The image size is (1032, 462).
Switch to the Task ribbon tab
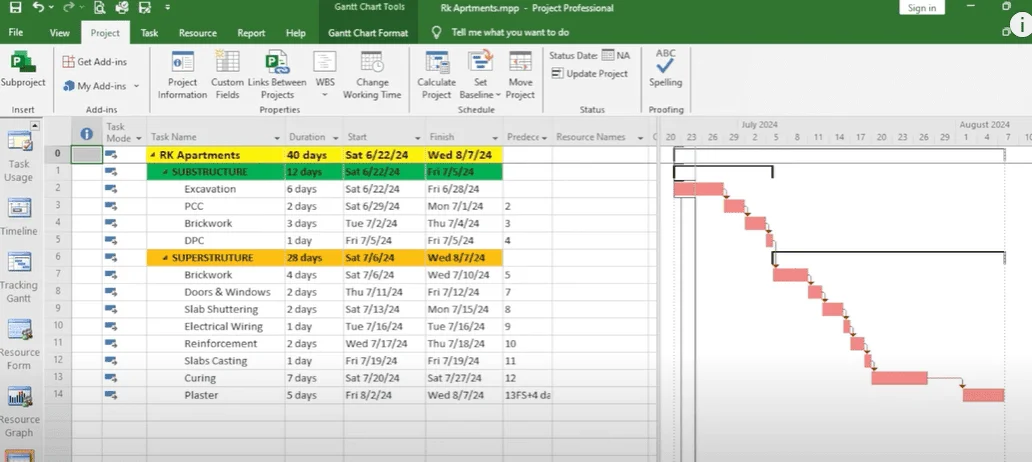click(149, 32)
